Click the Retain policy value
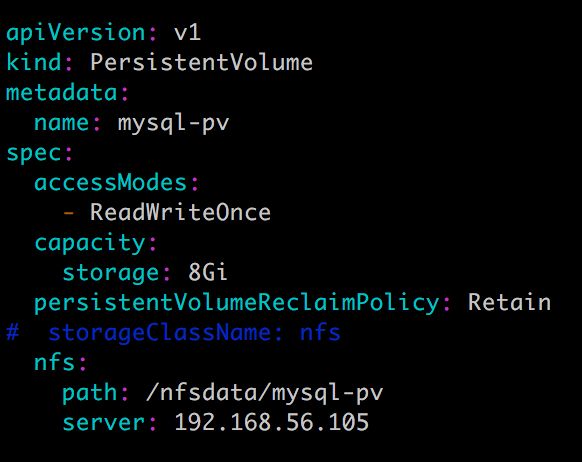Viewport: 582px width, 462px height. click(x=509, y=302)
